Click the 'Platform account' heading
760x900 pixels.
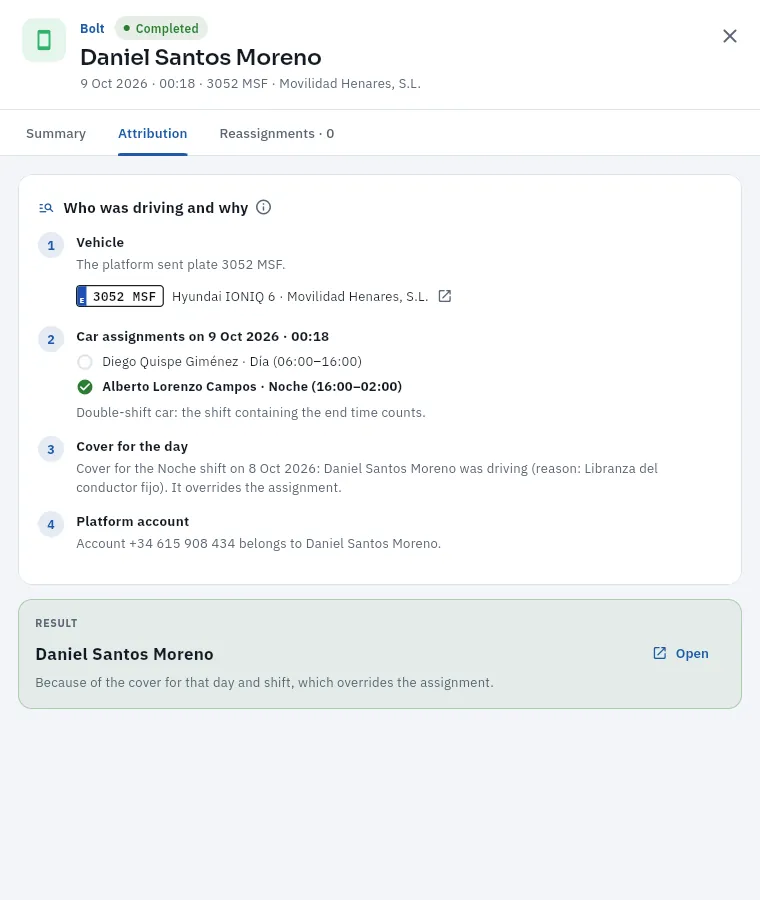point(133,521)
